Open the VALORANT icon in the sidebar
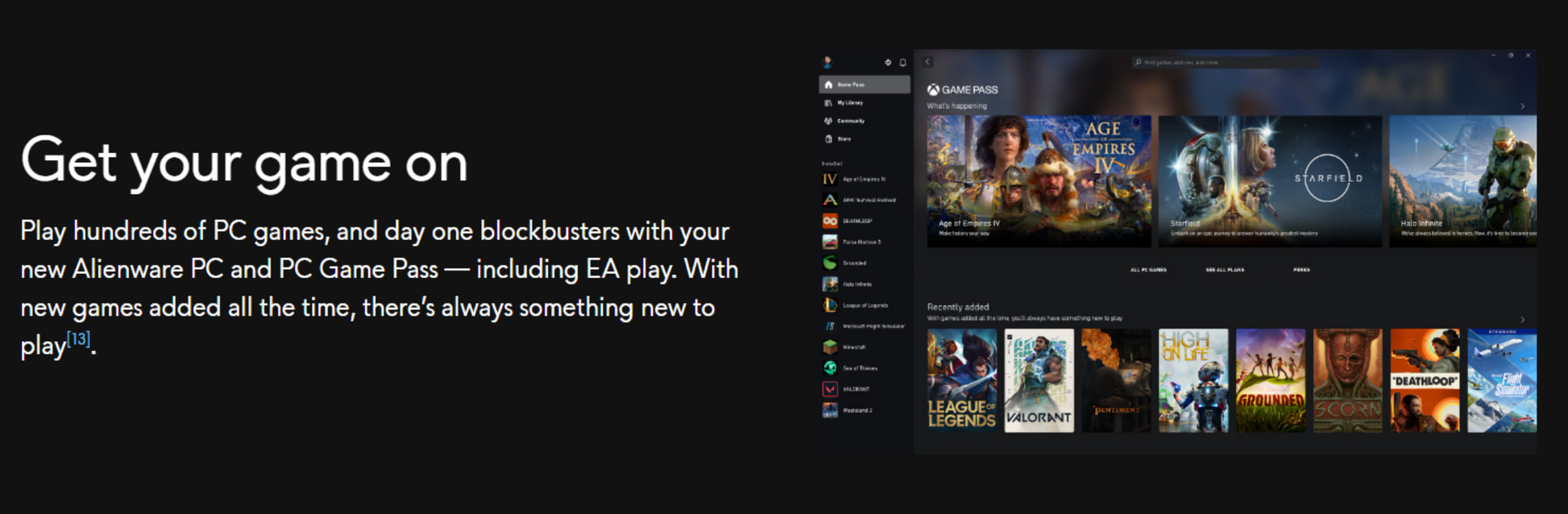This screenshot has height=514, width=1568. (x=829, y=389)
